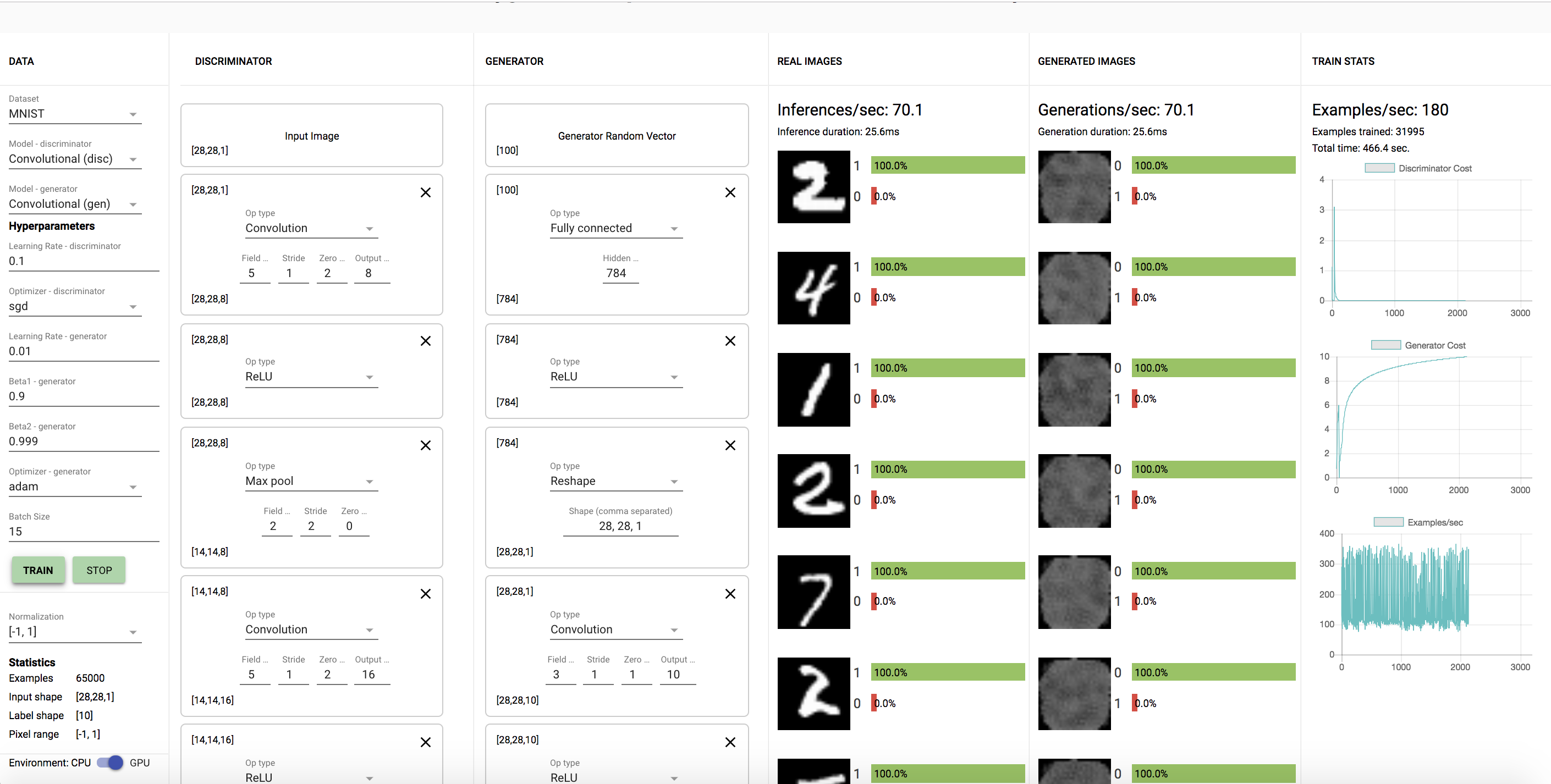Edit the Beta2 generator 0.999 field
Image resolution: width=1551 pixels, height=784 pixels.
click(x=84, y=442)
